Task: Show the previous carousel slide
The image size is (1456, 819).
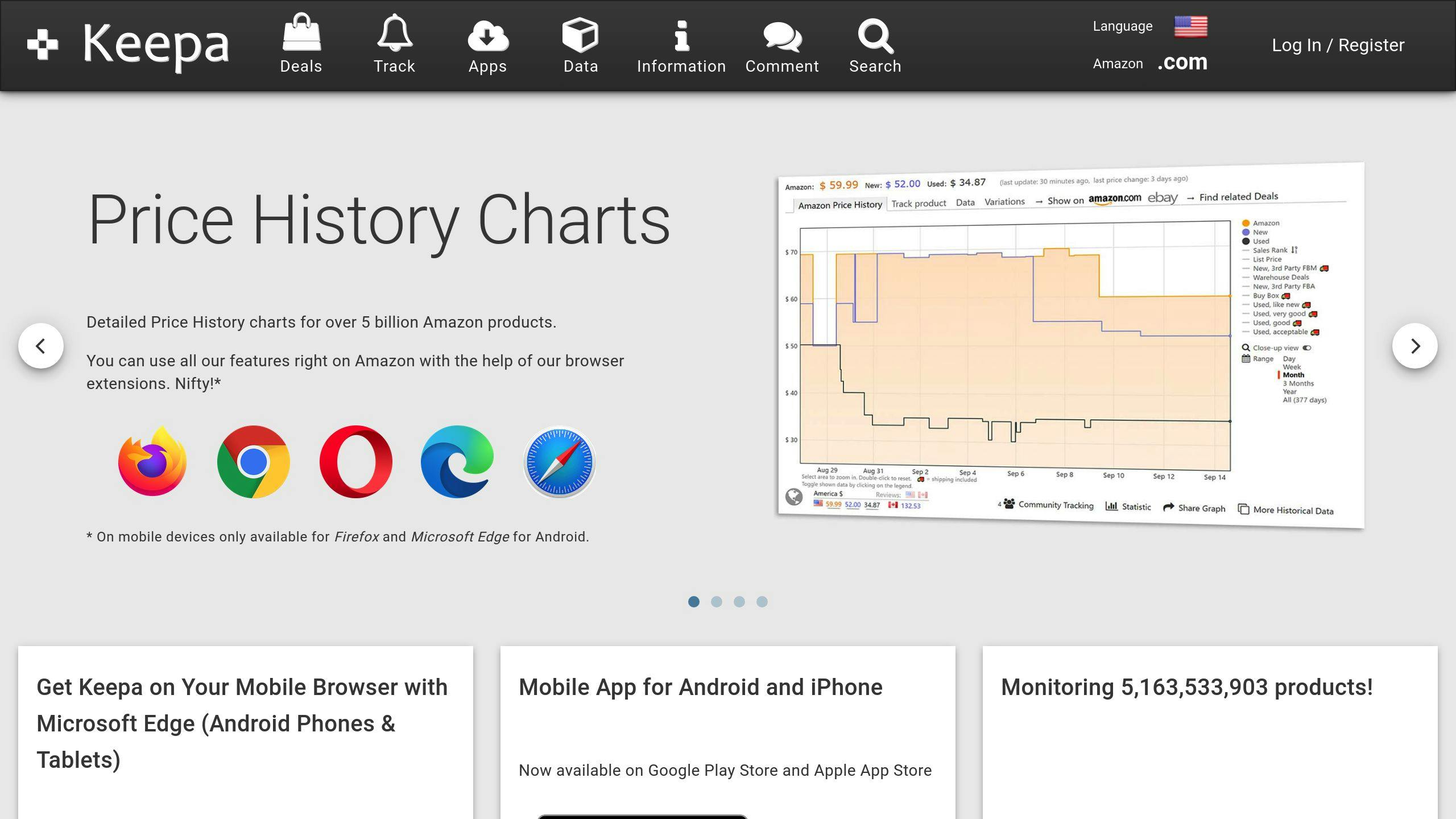Action: tap(41, 346)
